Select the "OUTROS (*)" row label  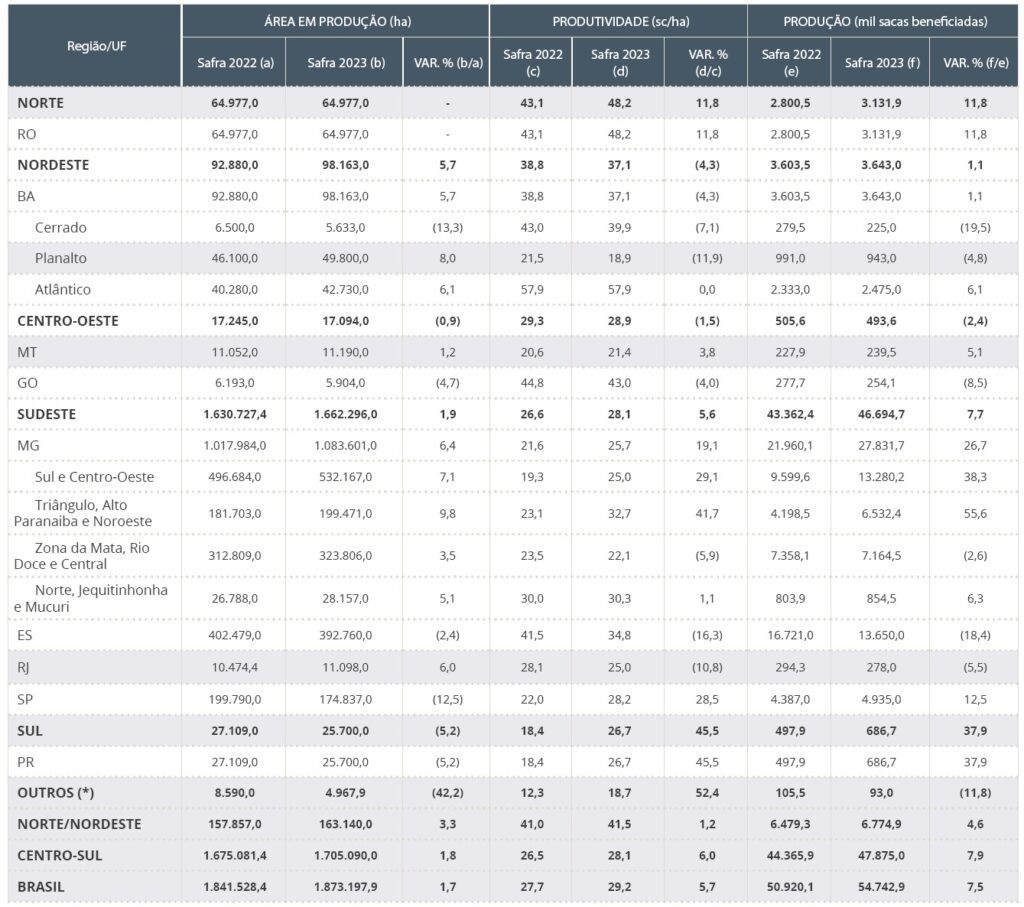59,792
